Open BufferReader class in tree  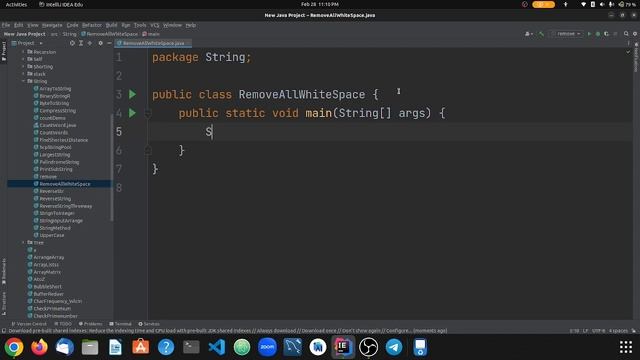(46, 294)
